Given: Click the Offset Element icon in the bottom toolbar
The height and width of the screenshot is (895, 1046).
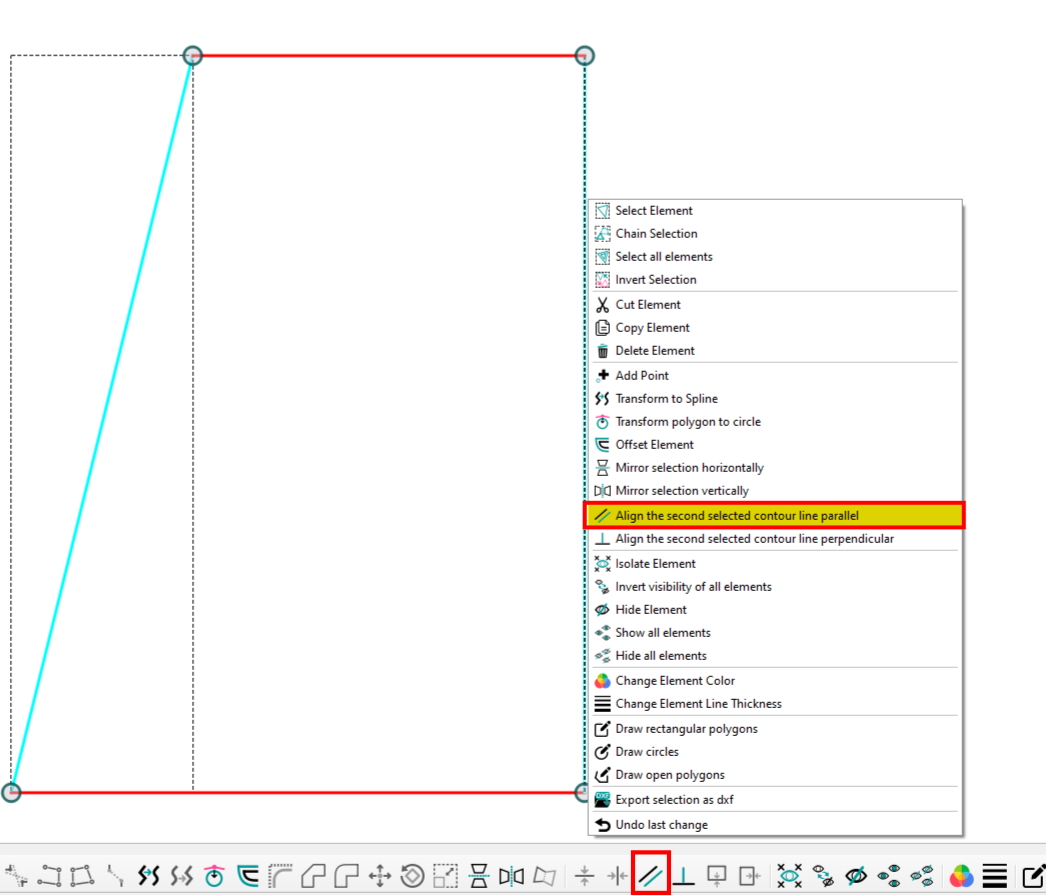Looking at the screenshot, I should [x=247, y=876].
